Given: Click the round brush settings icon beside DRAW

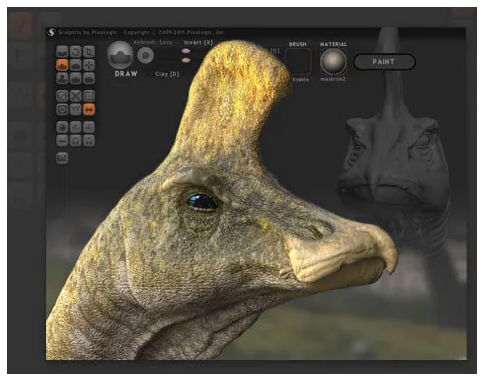Looking at the screenshot, I should 146,55.
